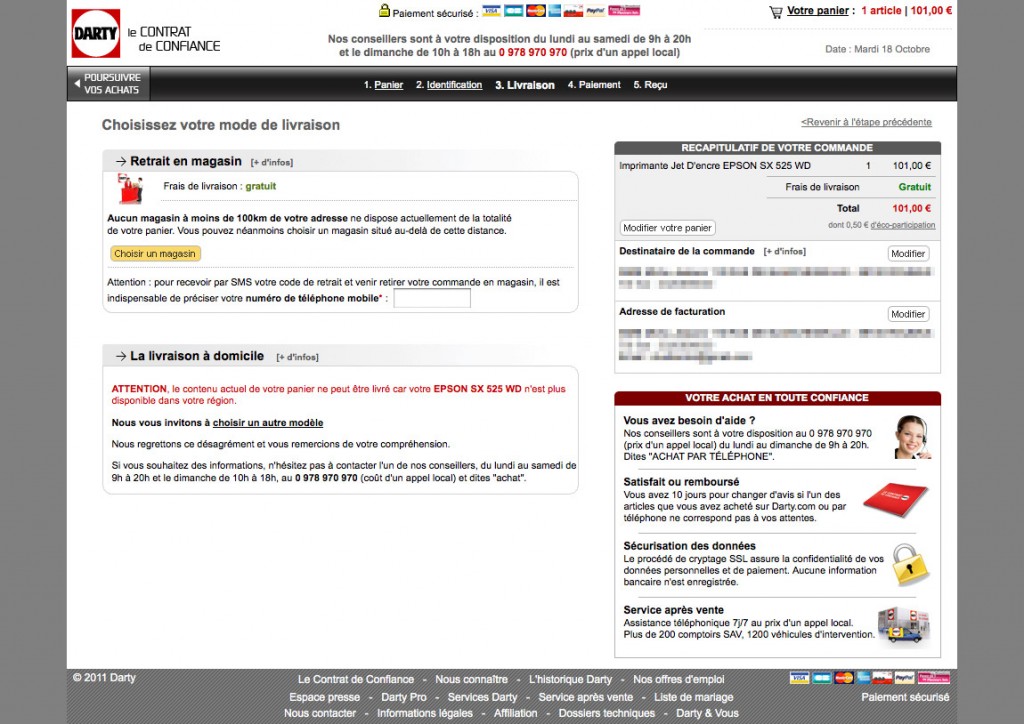Click the Visa card icon in the header
1024x724 pixels.
coord(491,10)
